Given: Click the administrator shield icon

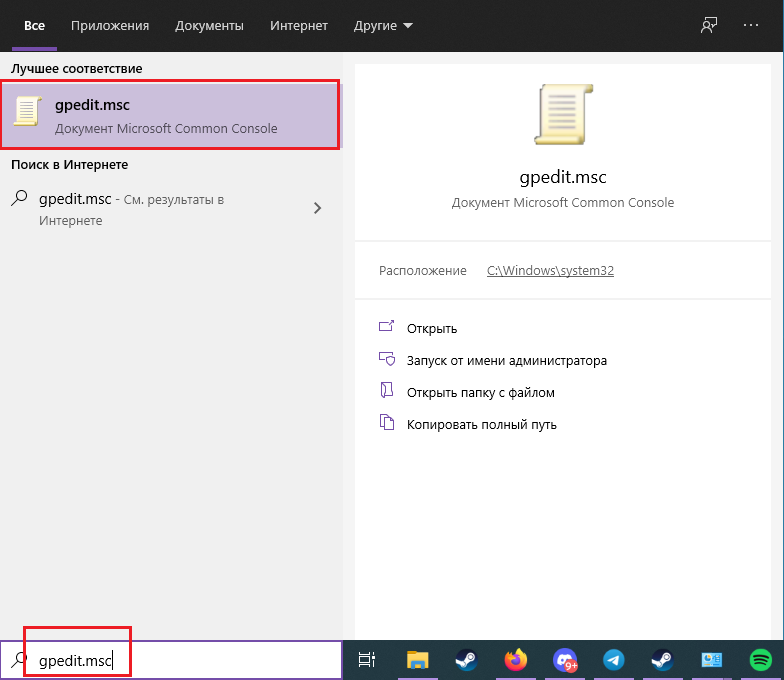Looking at the screenshot, I should pos(386,358).
